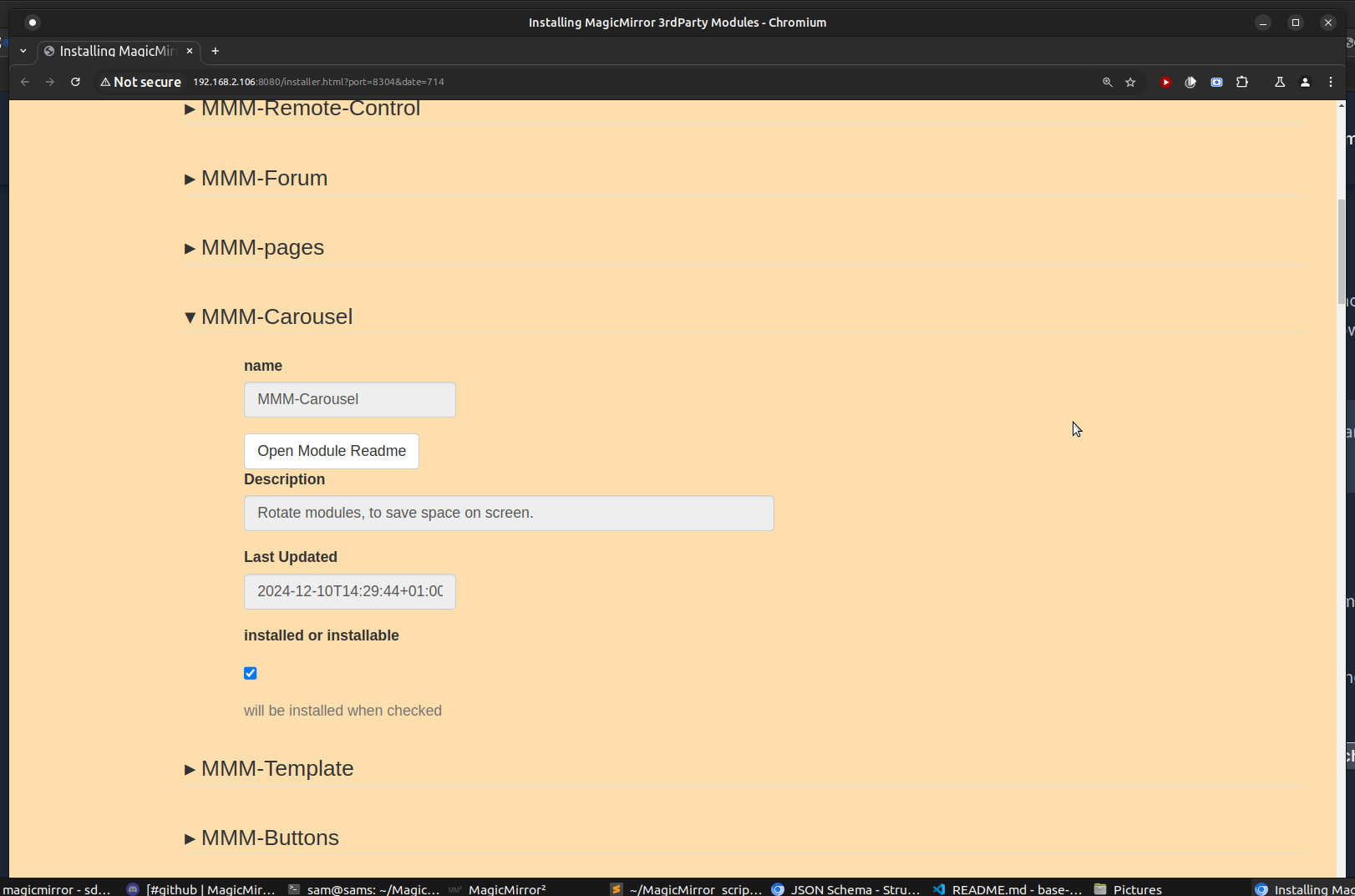
Task: Bookmark this page with star icon
Action: [1130, 82]
